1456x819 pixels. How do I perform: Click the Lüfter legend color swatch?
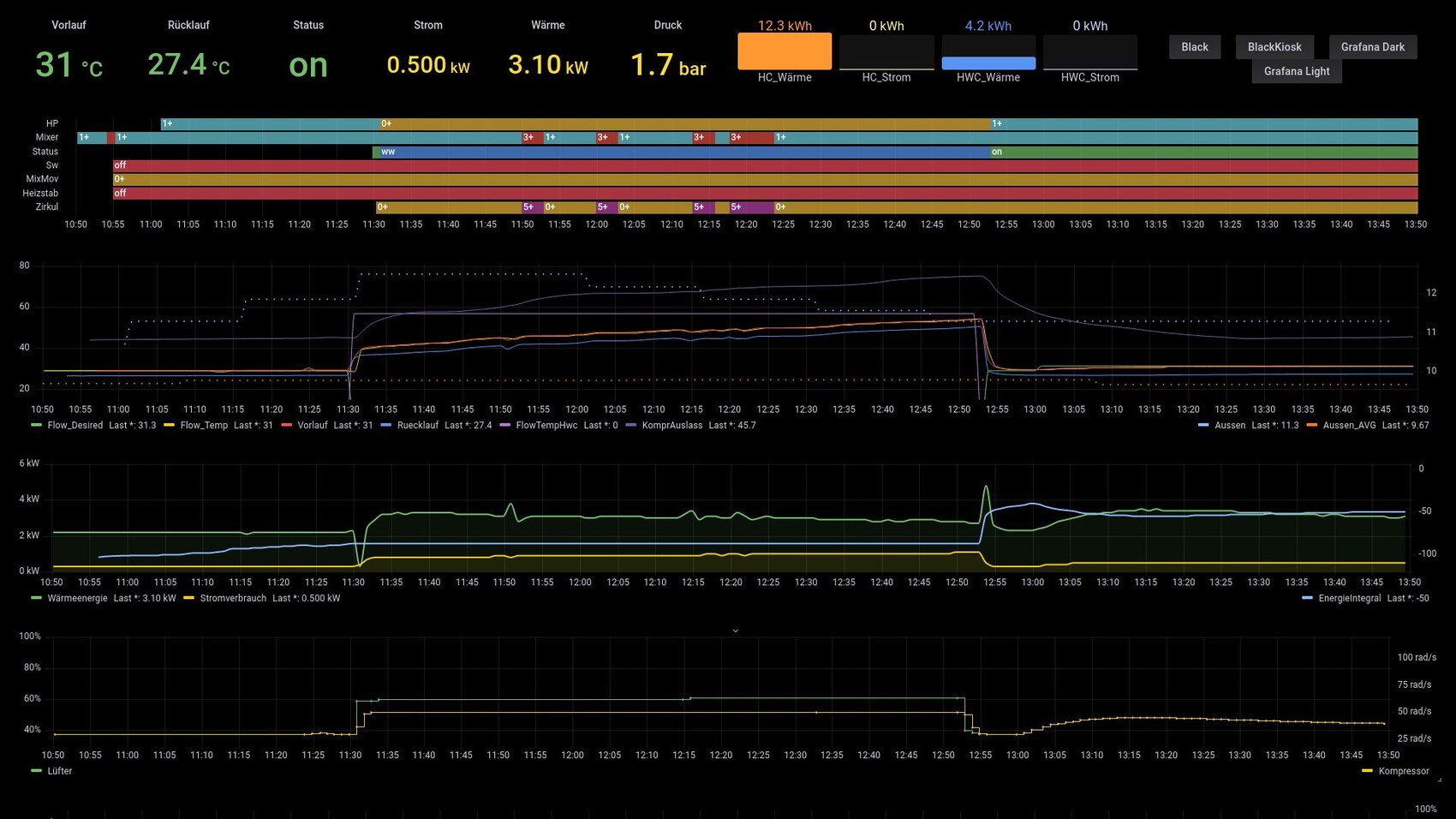[36, 771]
